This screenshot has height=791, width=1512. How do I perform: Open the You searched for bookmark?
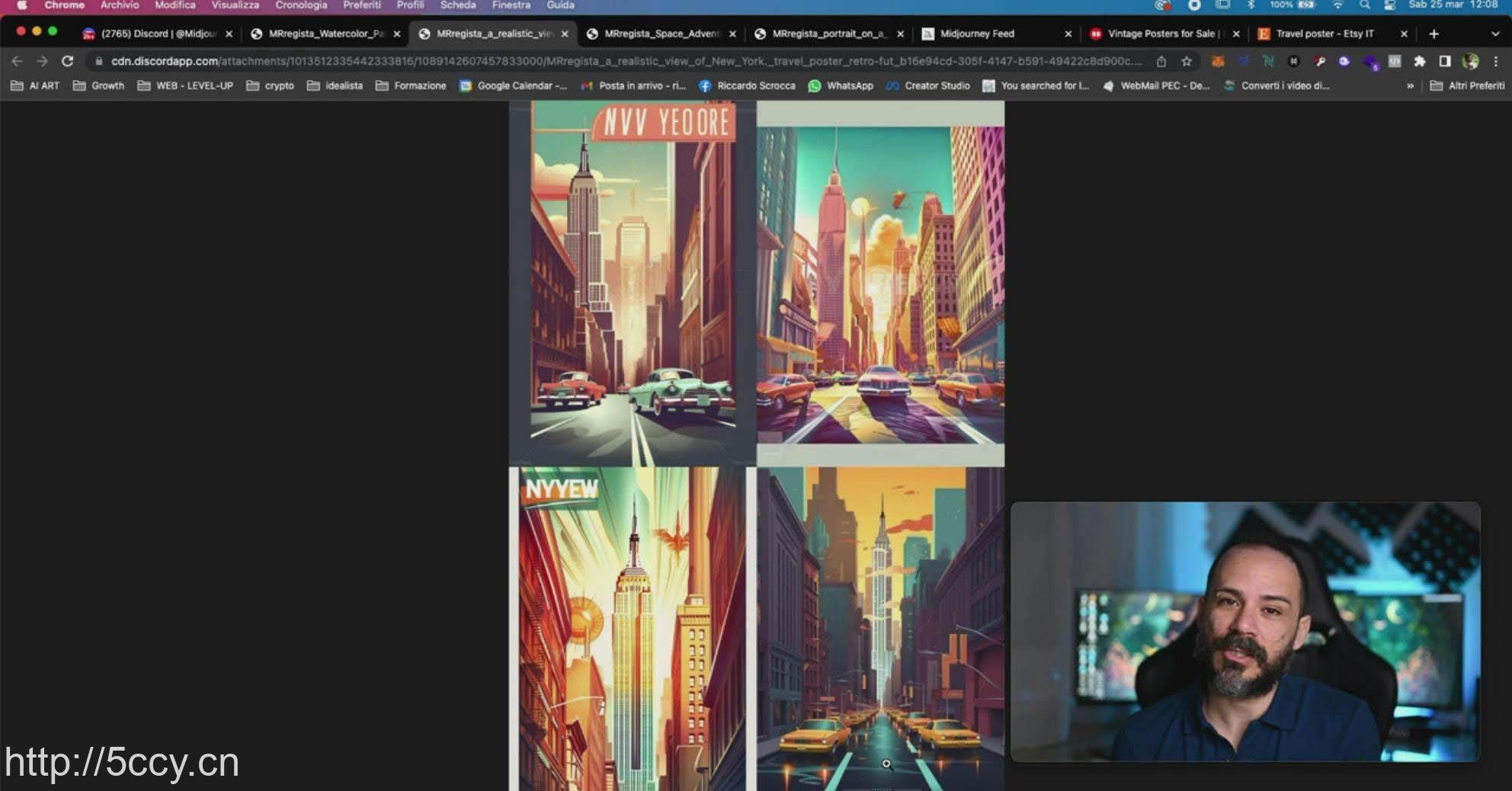click(1036, 85)
